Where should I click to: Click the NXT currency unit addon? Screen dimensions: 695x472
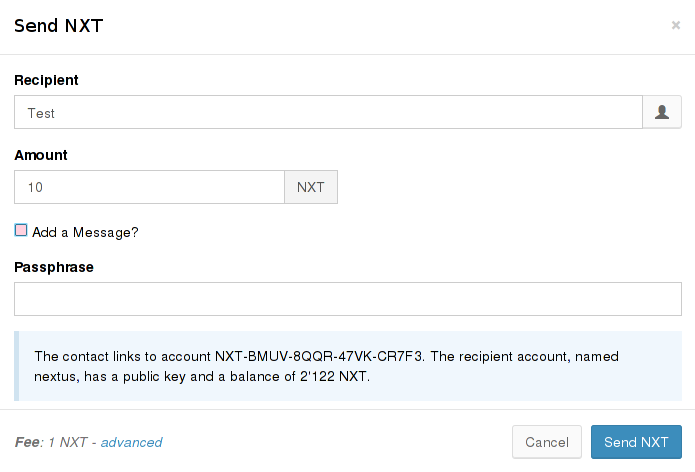[311, 187]
